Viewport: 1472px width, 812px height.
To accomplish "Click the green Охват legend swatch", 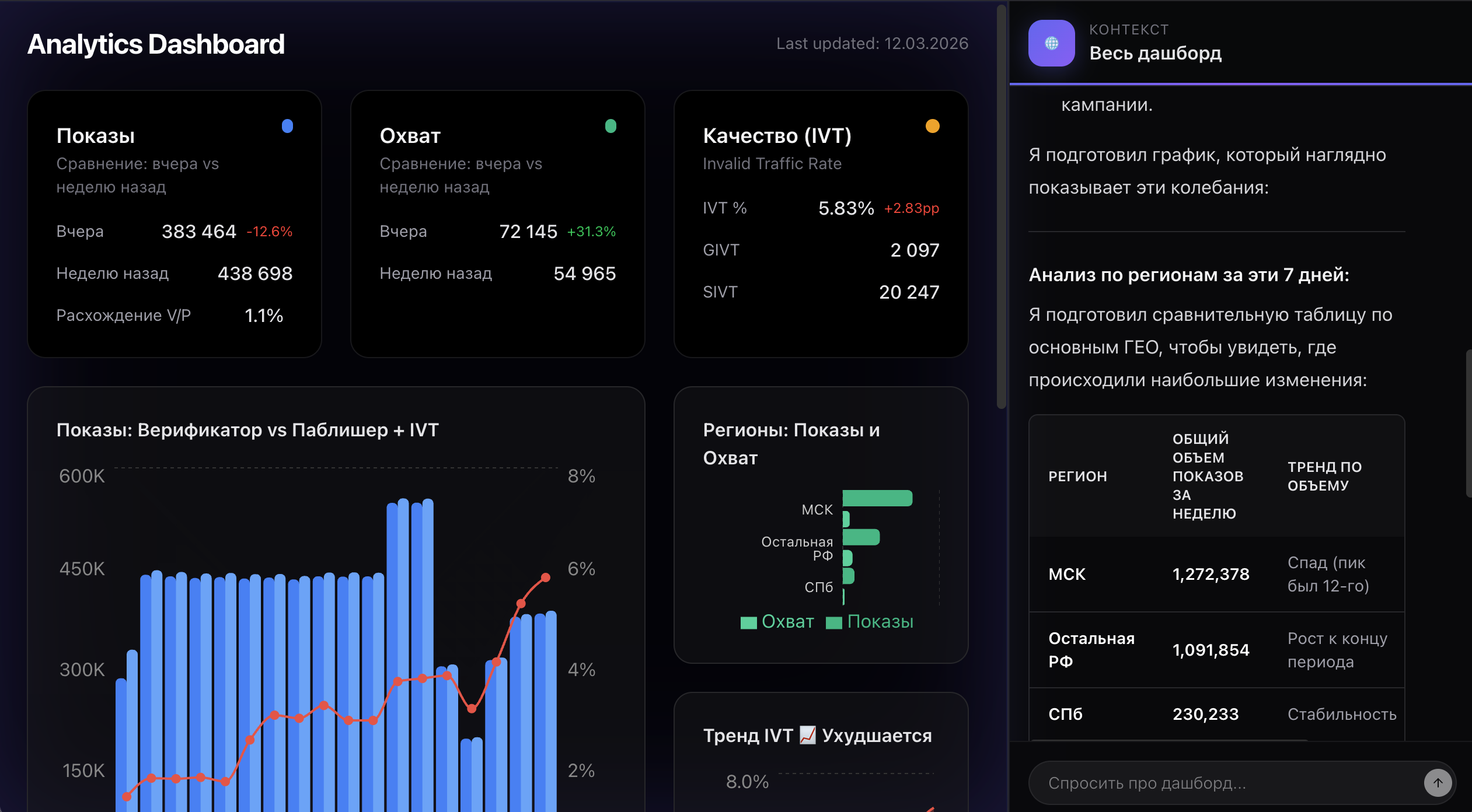I will [748, 622].
